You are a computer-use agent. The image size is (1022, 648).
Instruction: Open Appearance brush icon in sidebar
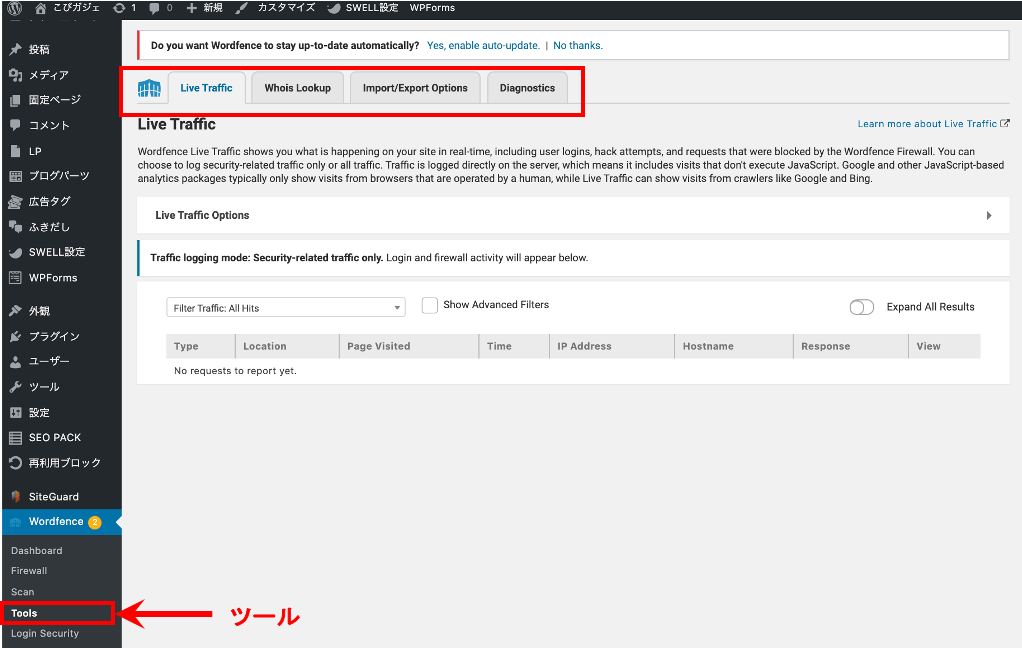tap(16, 311)
